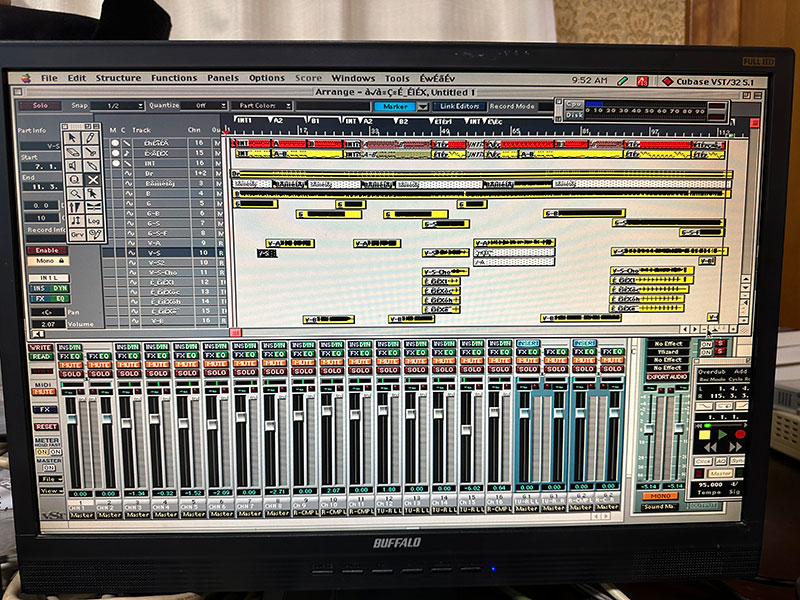
Task: Open the Quantize Off dropdown
Action: (x=203, y=106)
